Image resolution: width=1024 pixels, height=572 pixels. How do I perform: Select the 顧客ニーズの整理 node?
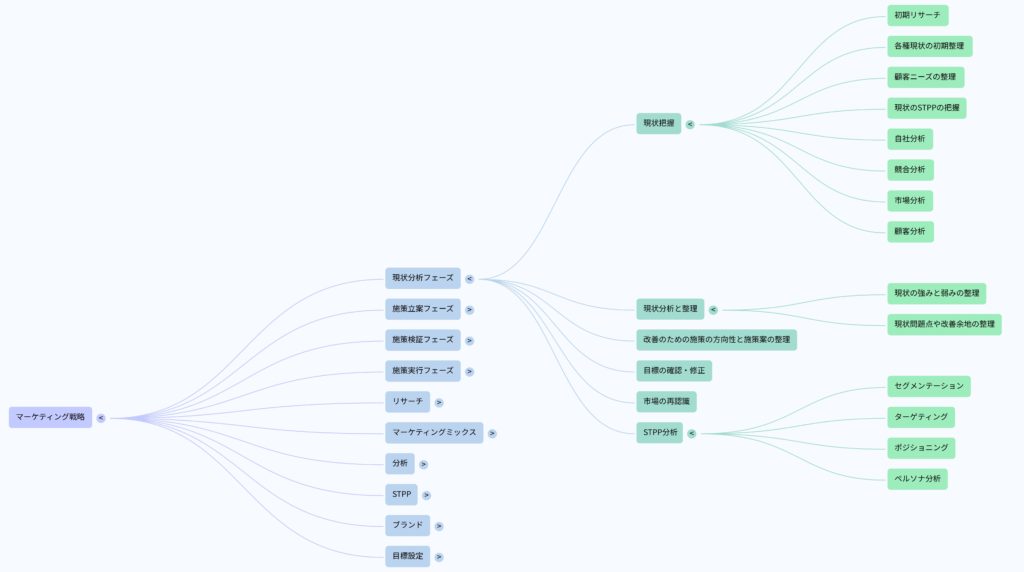pyautogui.click(x=925, y=77)
